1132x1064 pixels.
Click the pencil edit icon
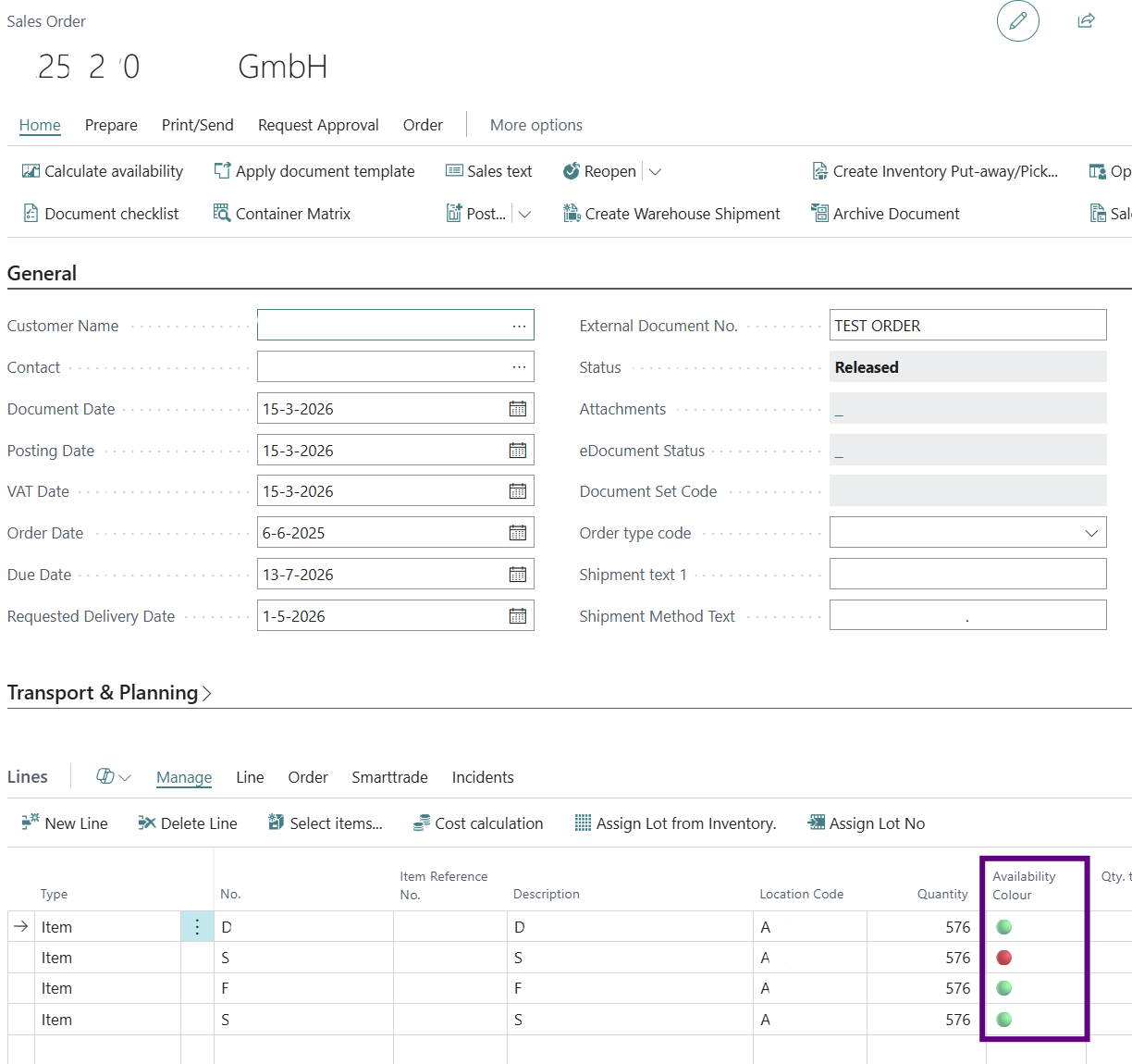tap(1017, 21)
